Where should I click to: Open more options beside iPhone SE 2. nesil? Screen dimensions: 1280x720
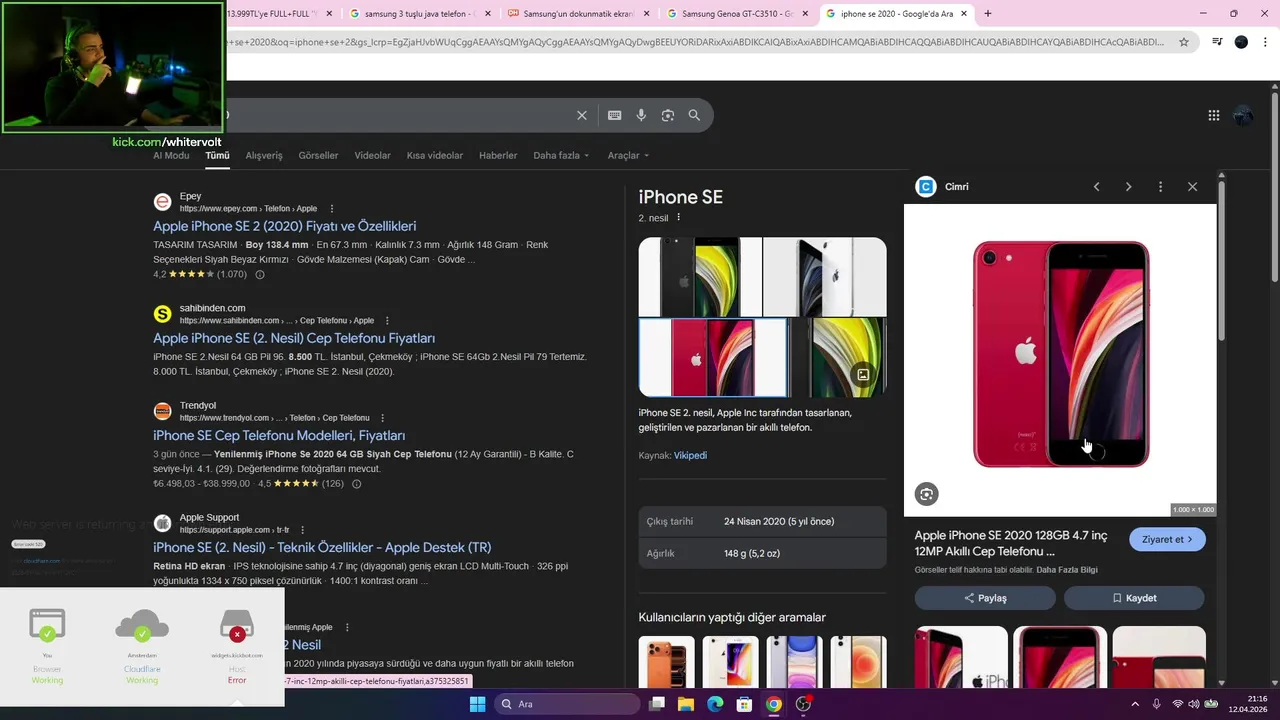678,218
